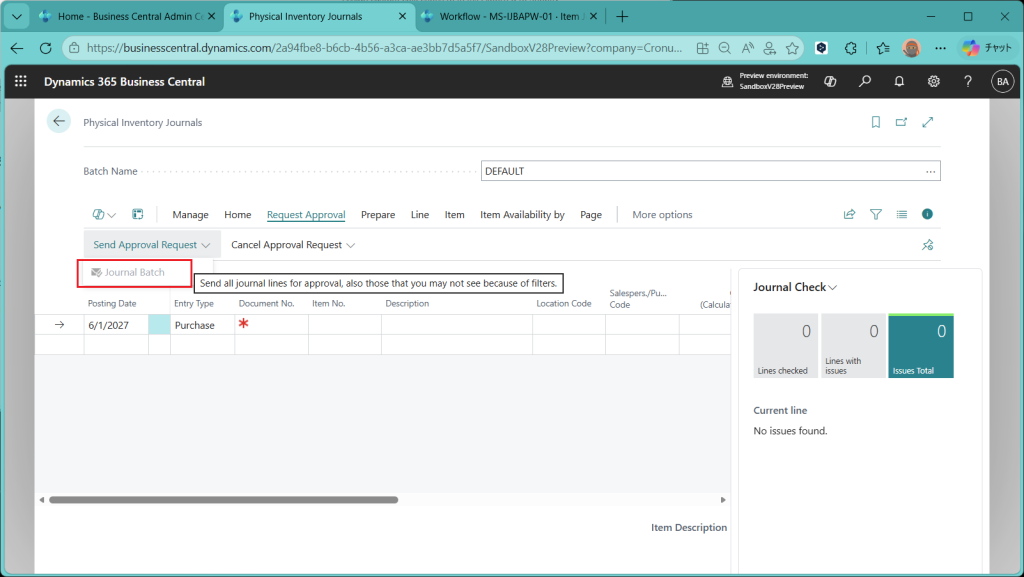This screenshot has height=577, width=1024.
Task: Open the settings gear in the header
Action: coord(933,81)
